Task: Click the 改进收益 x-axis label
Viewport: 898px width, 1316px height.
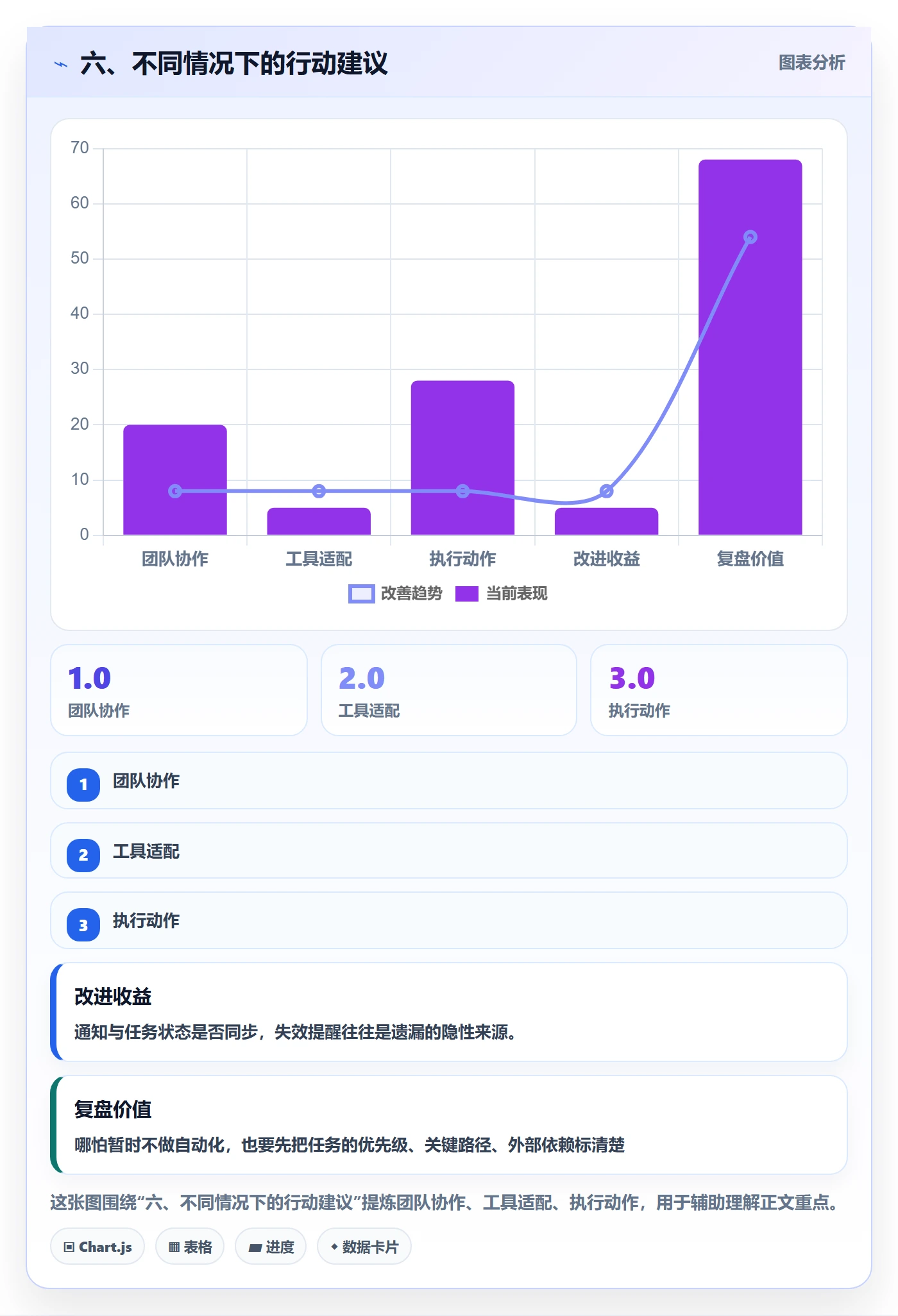Action: pyautogui.click(x=606, y=559)
